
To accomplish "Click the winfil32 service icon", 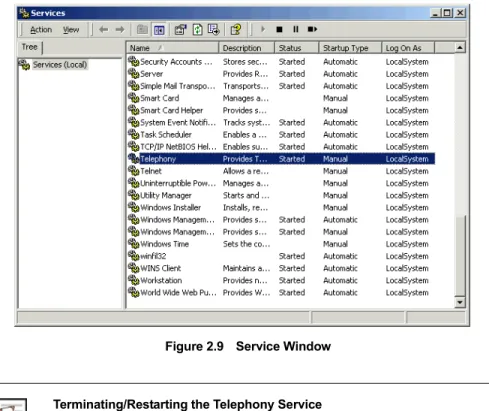I will [x=134, y=256].
